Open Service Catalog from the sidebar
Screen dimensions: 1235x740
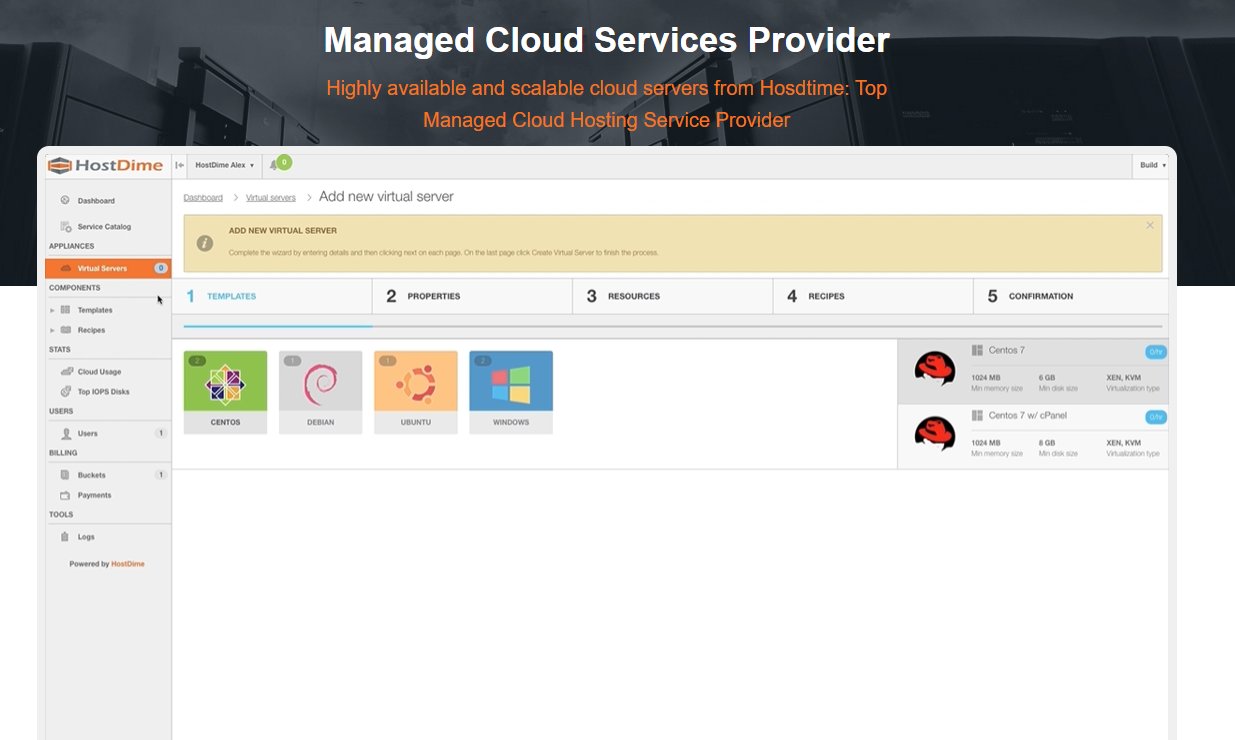[x=103, y=227]
